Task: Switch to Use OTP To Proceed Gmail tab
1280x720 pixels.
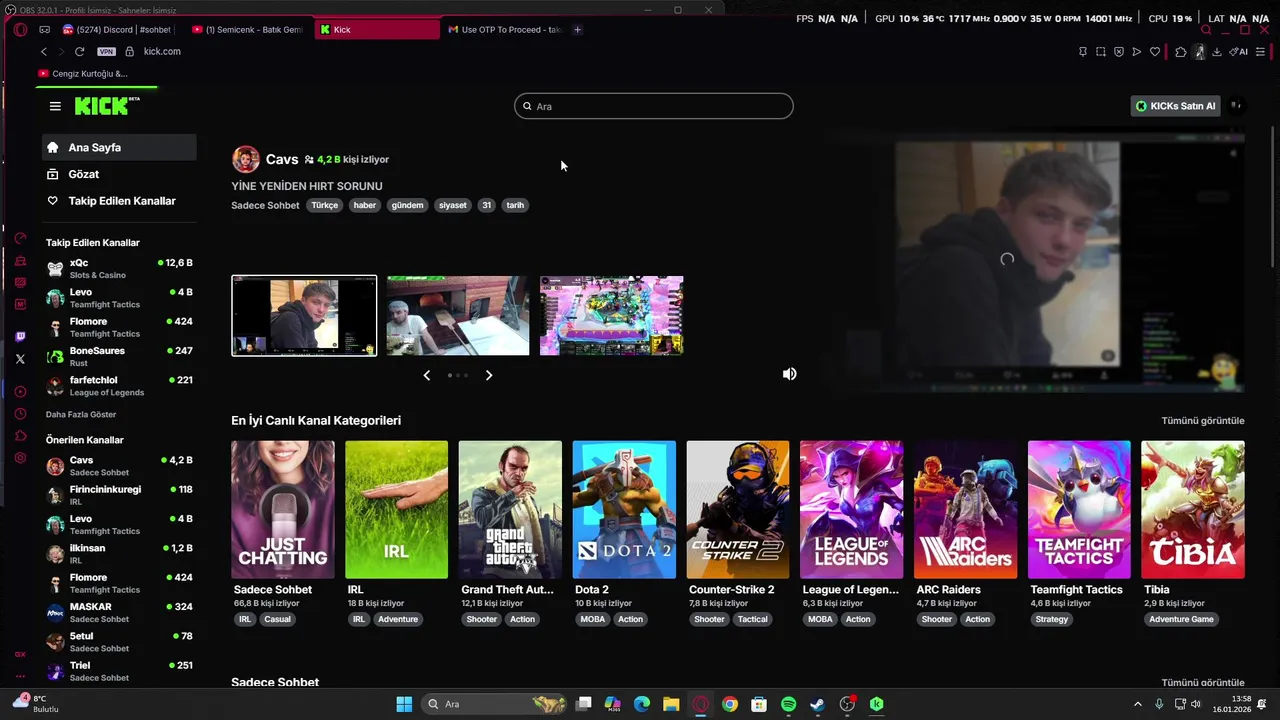Action: tap(504, 30)
